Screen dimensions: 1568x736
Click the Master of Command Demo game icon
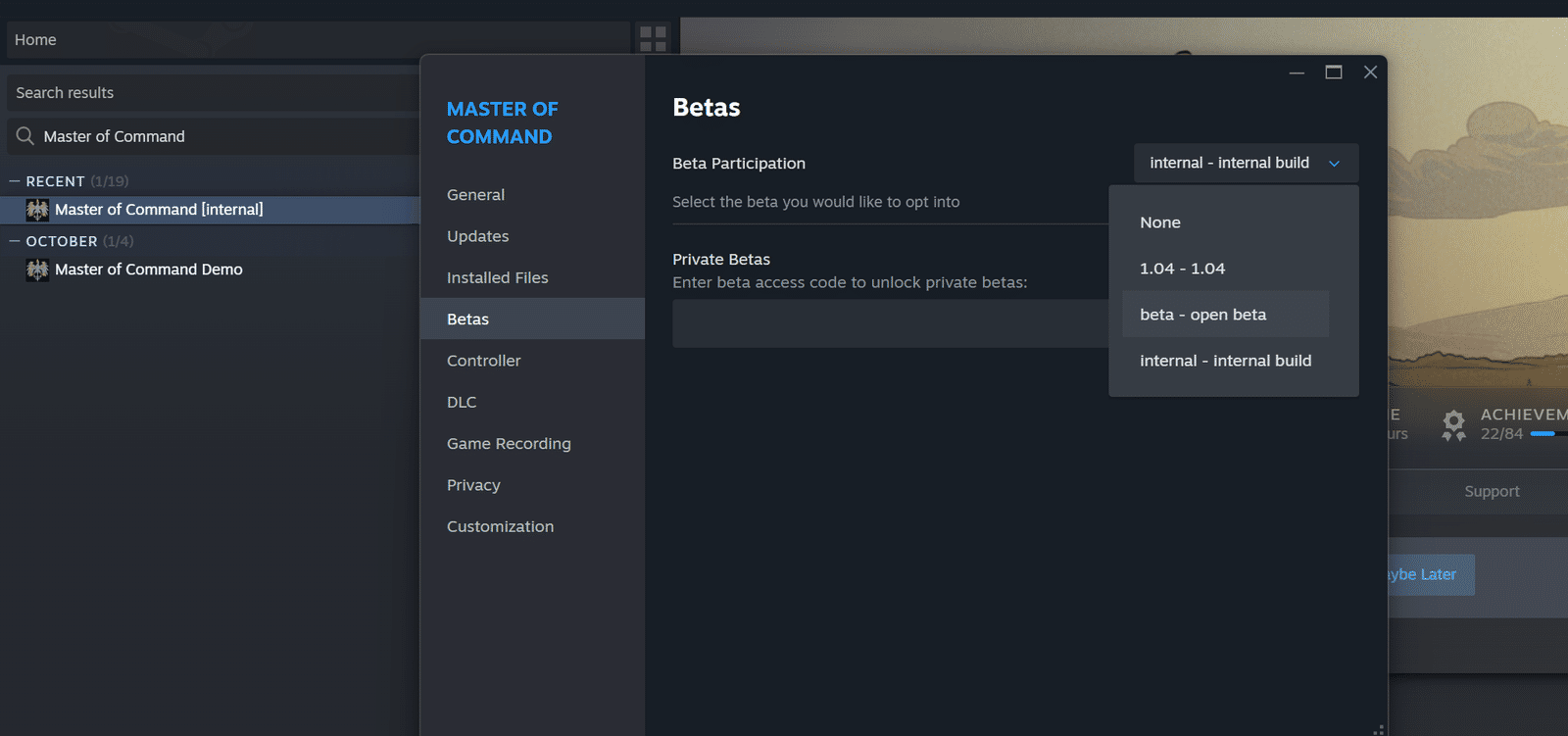37,270
